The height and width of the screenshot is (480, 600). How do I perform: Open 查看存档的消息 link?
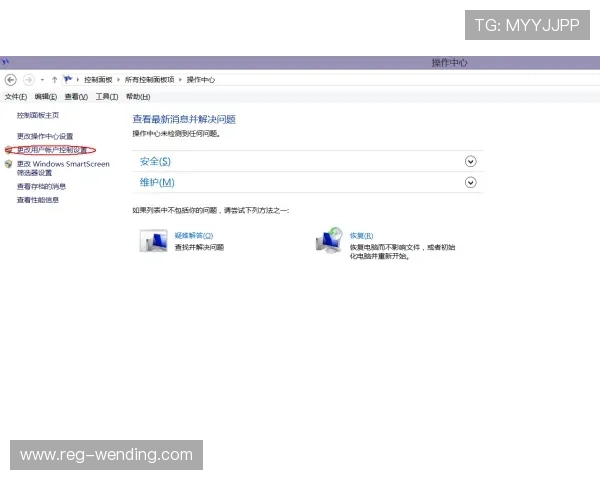click(41, 186)
